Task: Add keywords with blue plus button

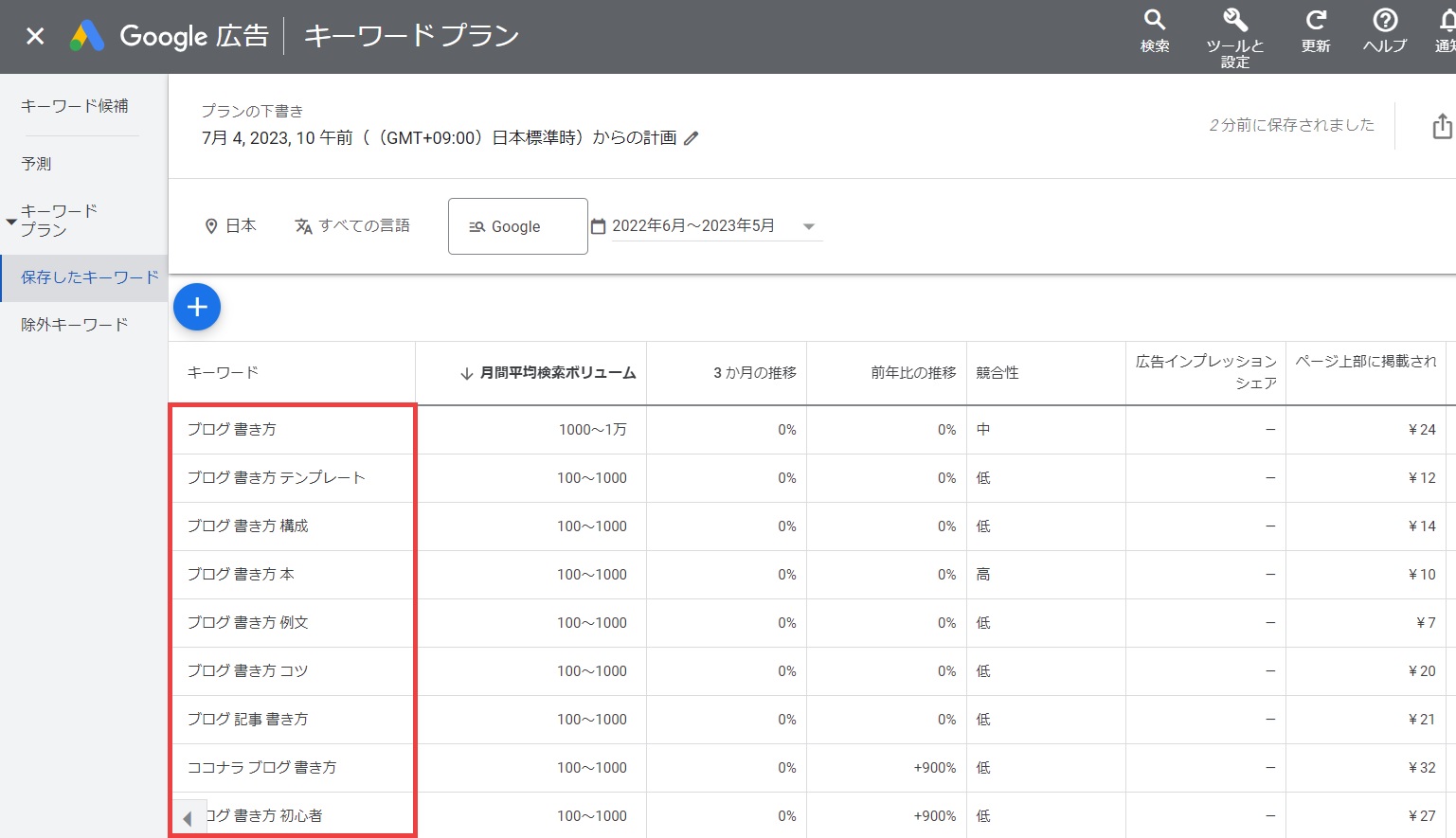Action: (197, 307)
